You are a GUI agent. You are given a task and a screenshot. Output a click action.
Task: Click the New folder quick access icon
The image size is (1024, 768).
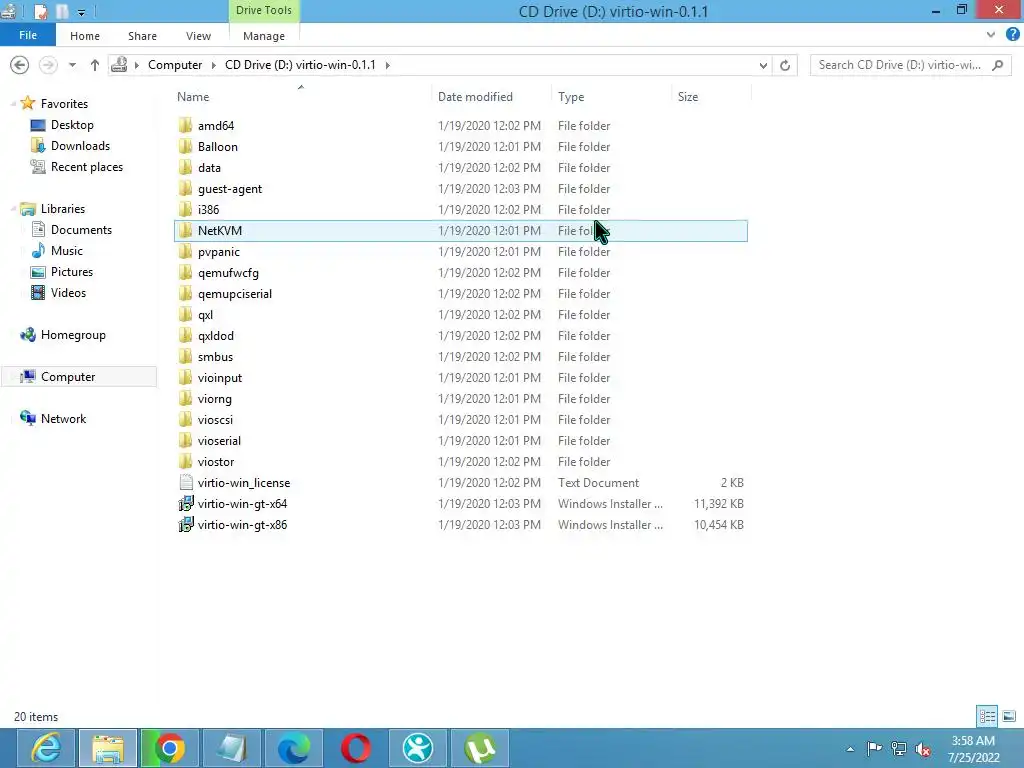(62, 11)
